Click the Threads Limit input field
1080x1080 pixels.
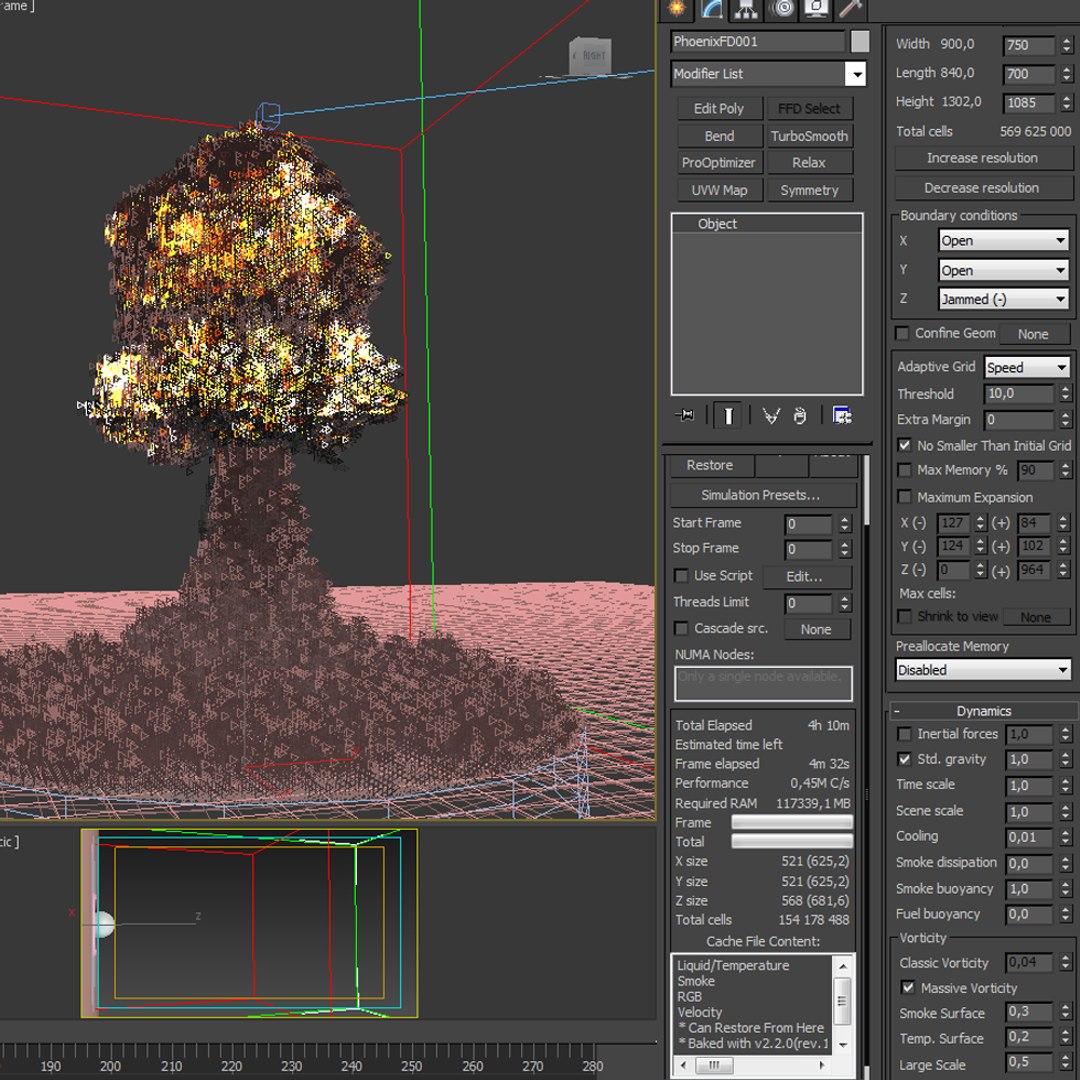(x=809, y=603)
